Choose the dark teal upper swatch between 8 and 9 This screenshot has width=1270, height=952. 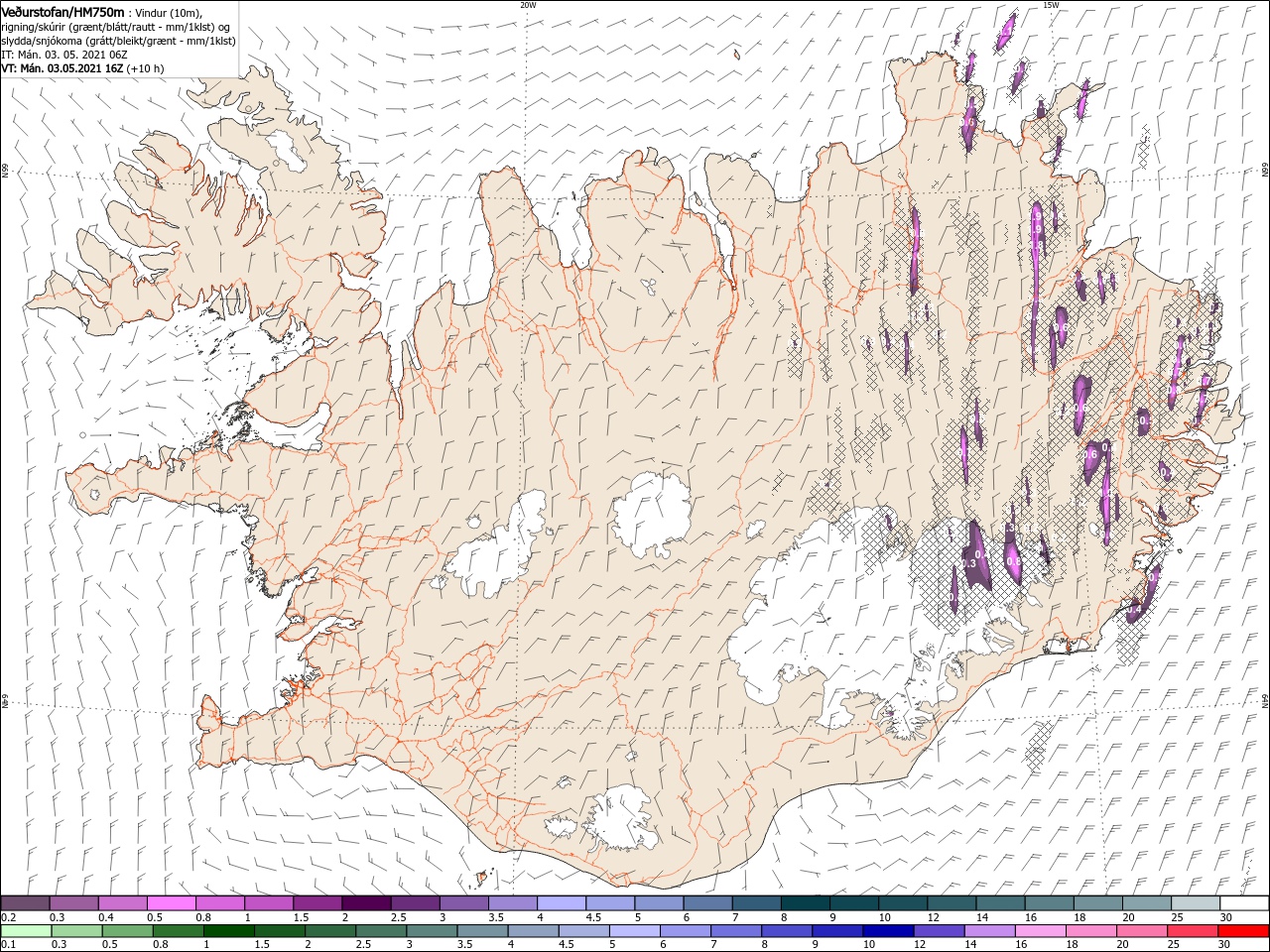tap(806, 903)
